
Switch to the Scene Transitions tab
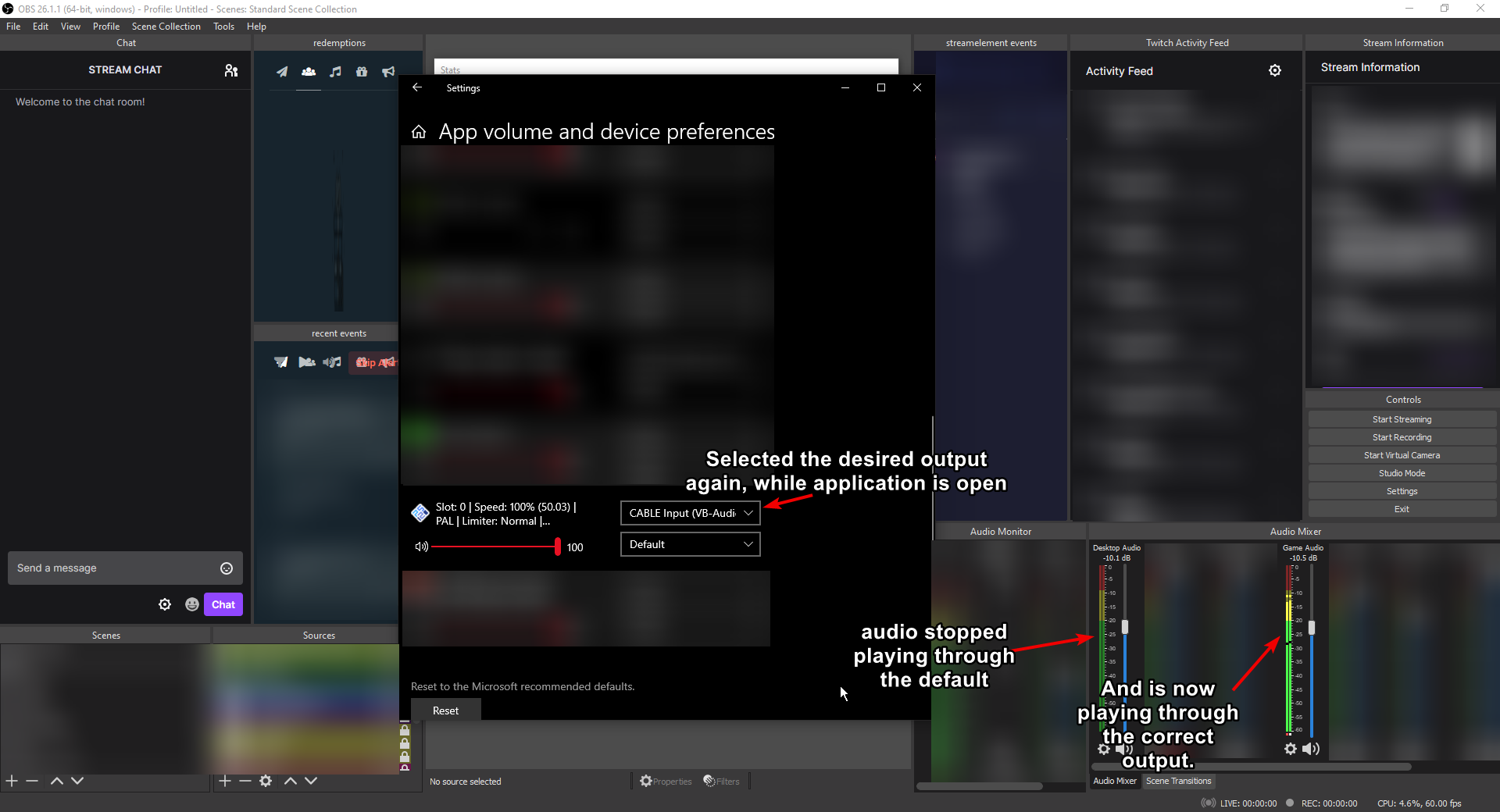[x=1178, y=781]
